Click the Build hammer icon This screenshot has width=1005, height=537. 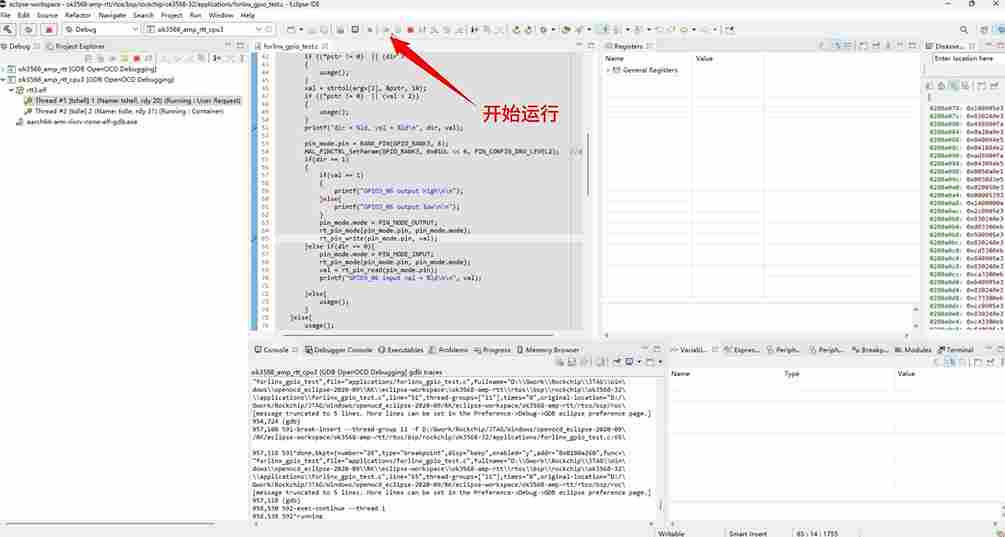9,30
